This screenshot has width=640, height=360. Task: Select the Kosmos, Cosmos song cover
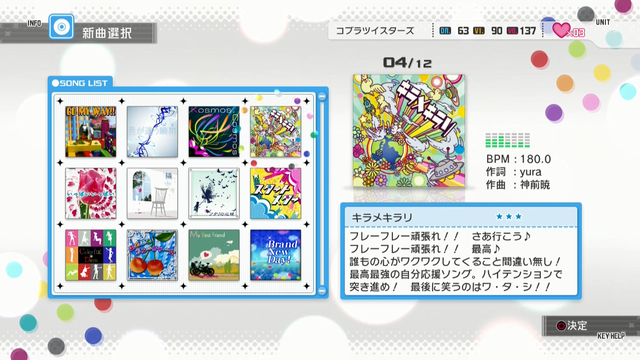click(x=214, y=131)
